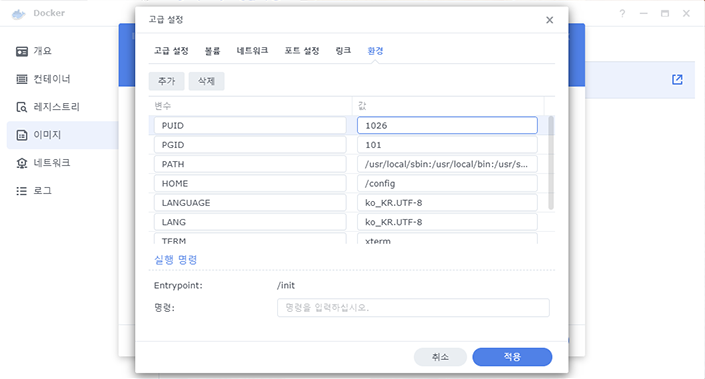Open the 개요 overview icon in sidebar
The width and height of the screenshot is (705, 379).
tap(22, 51)
